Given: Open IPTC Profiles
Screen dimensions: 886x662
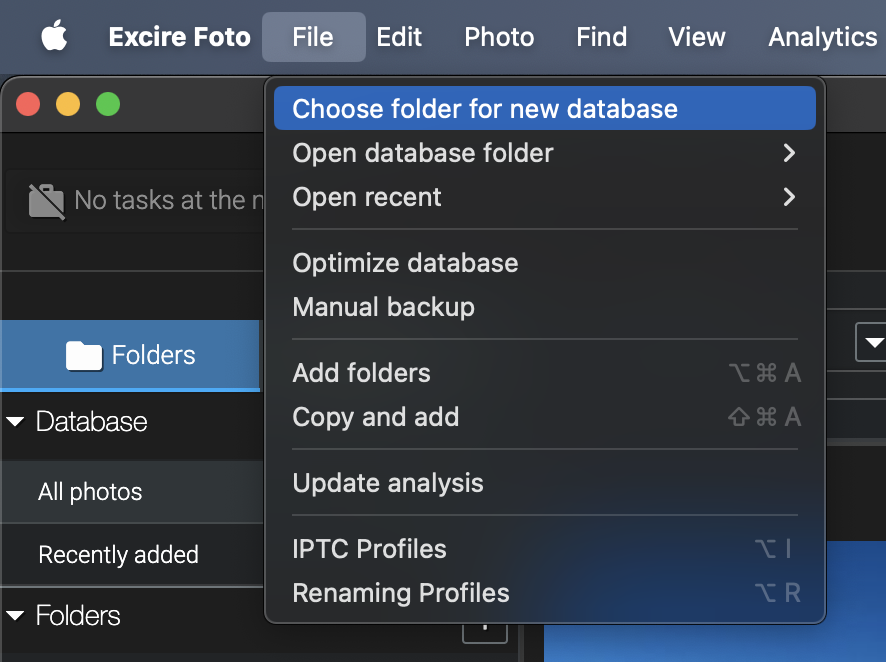Looking at the screenshot, I should click(545, 549).
